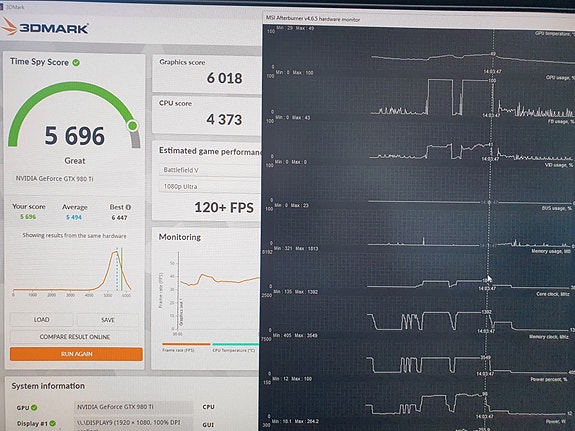Click the GPU field in System information
Viewport: 575px width, 431px height.
click(134, 407)
